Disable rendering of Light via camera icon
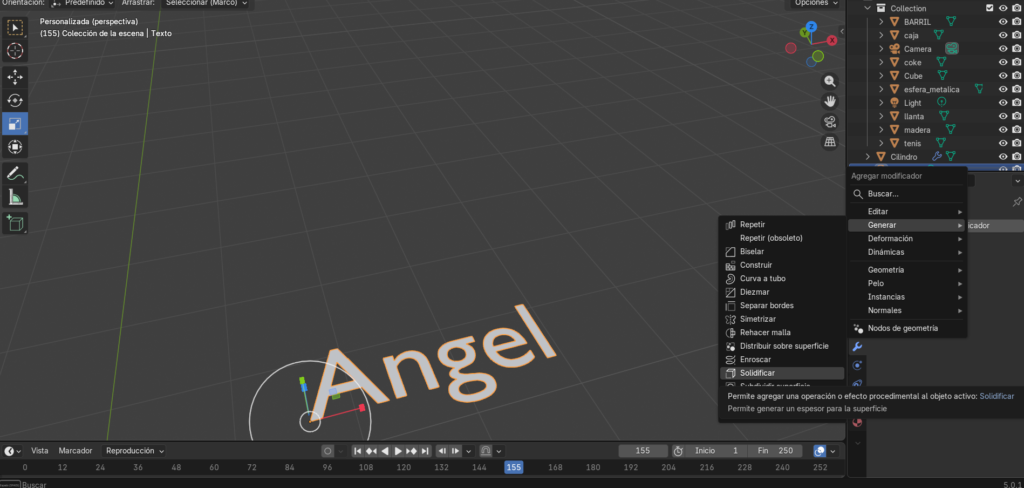 click(x=1017, y=103)
